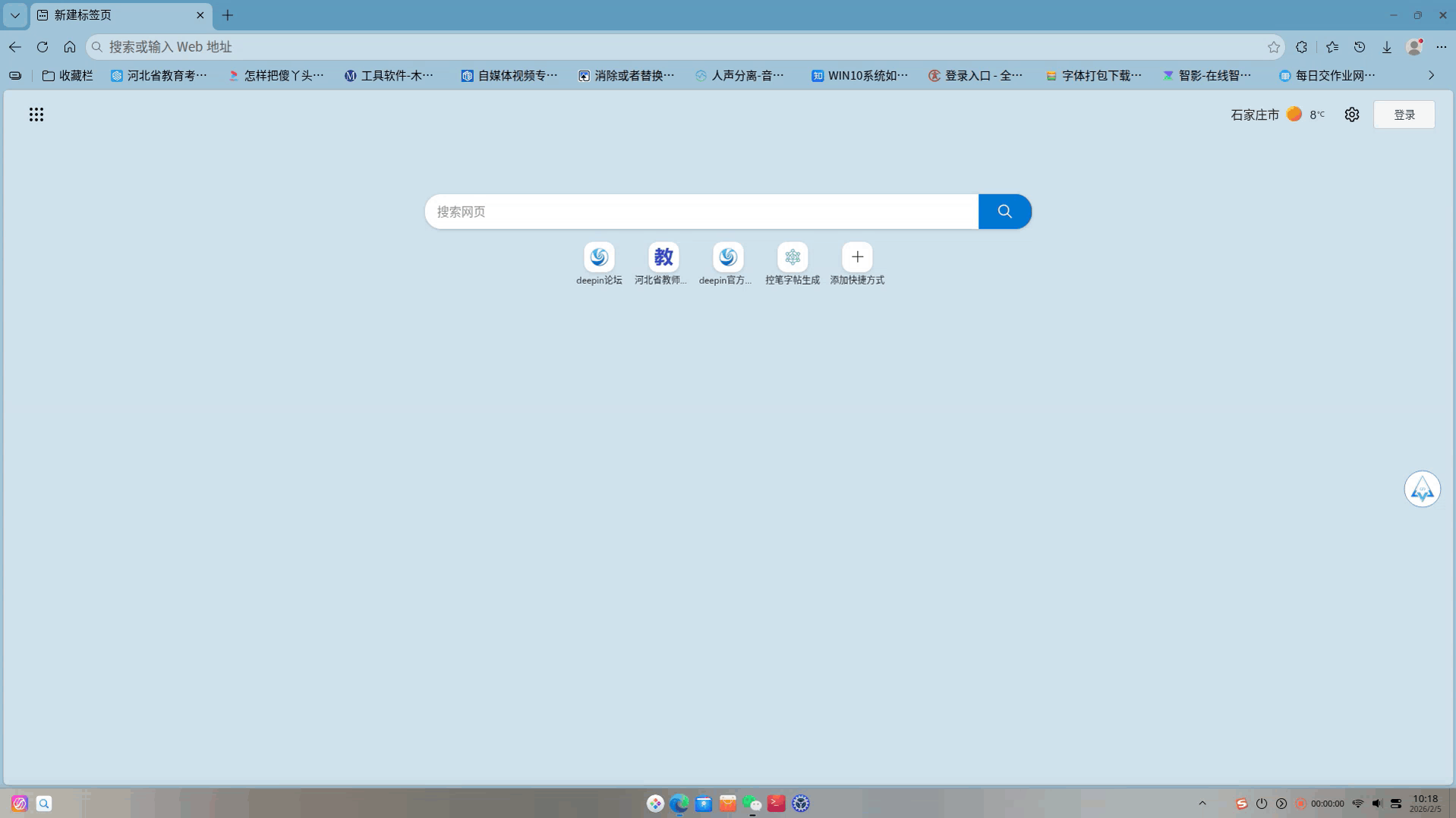1456x818 pixels.
Task: Open the deepin论坛 shortcut tile
Action: 599,264
